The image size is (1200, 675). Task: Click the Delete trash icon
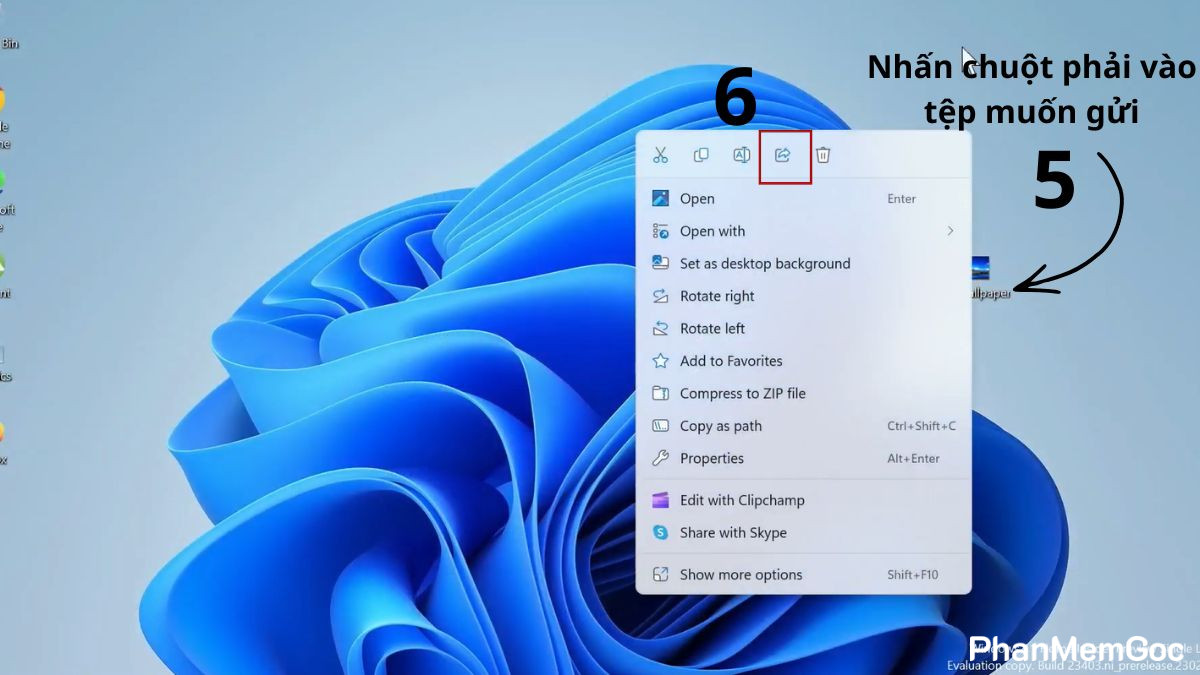(x=823, y=155)
